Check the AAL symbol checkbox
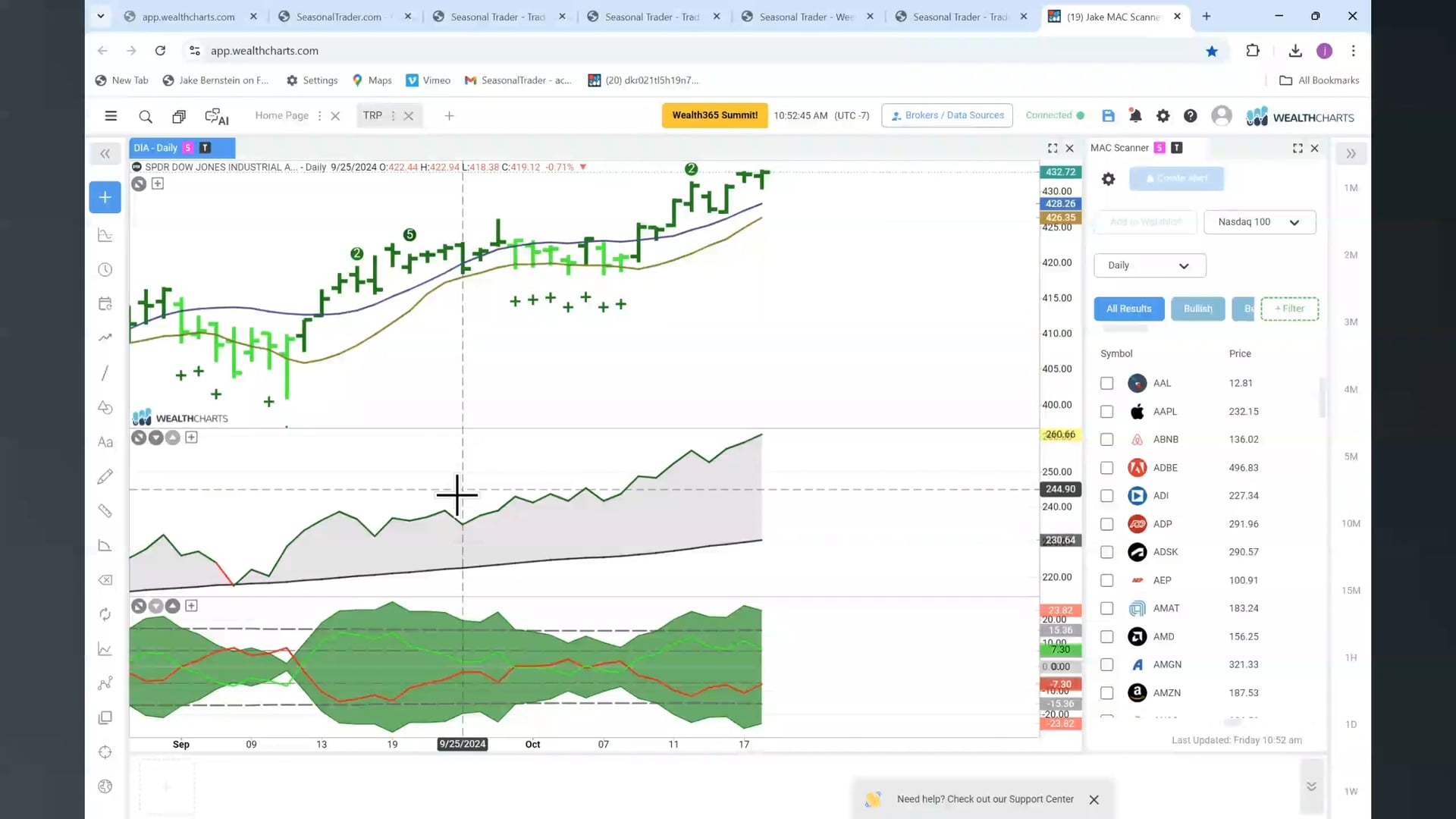 coord(1107,384)
